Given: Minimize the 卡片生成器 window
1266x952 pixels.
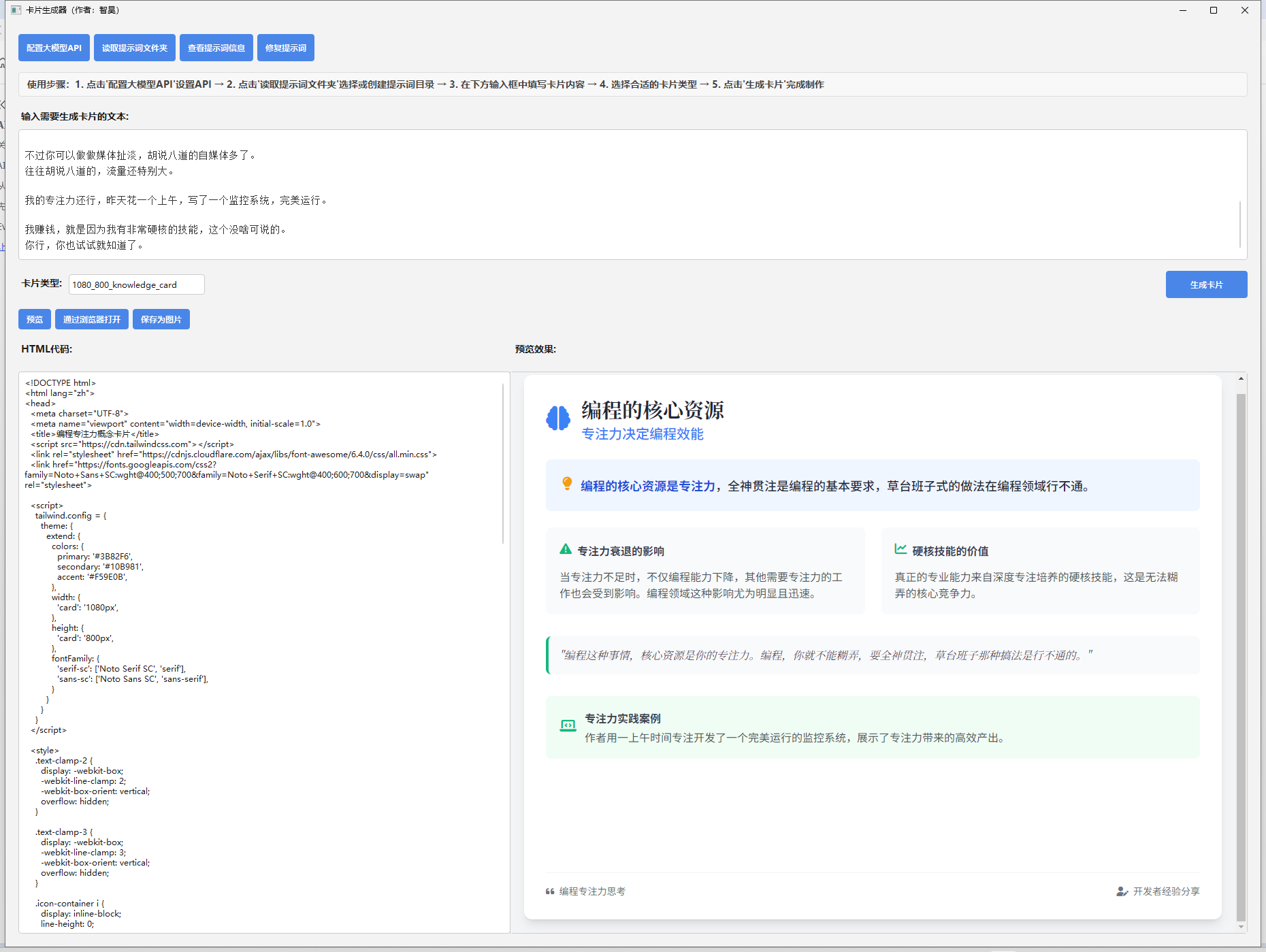Looking at the screenshot, I should [1183, 10].
